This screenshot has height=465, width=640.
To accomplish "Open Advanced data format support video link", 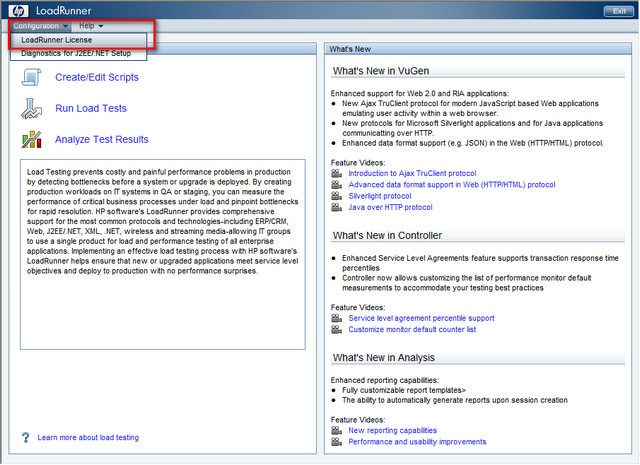I will tap(452, 185).
